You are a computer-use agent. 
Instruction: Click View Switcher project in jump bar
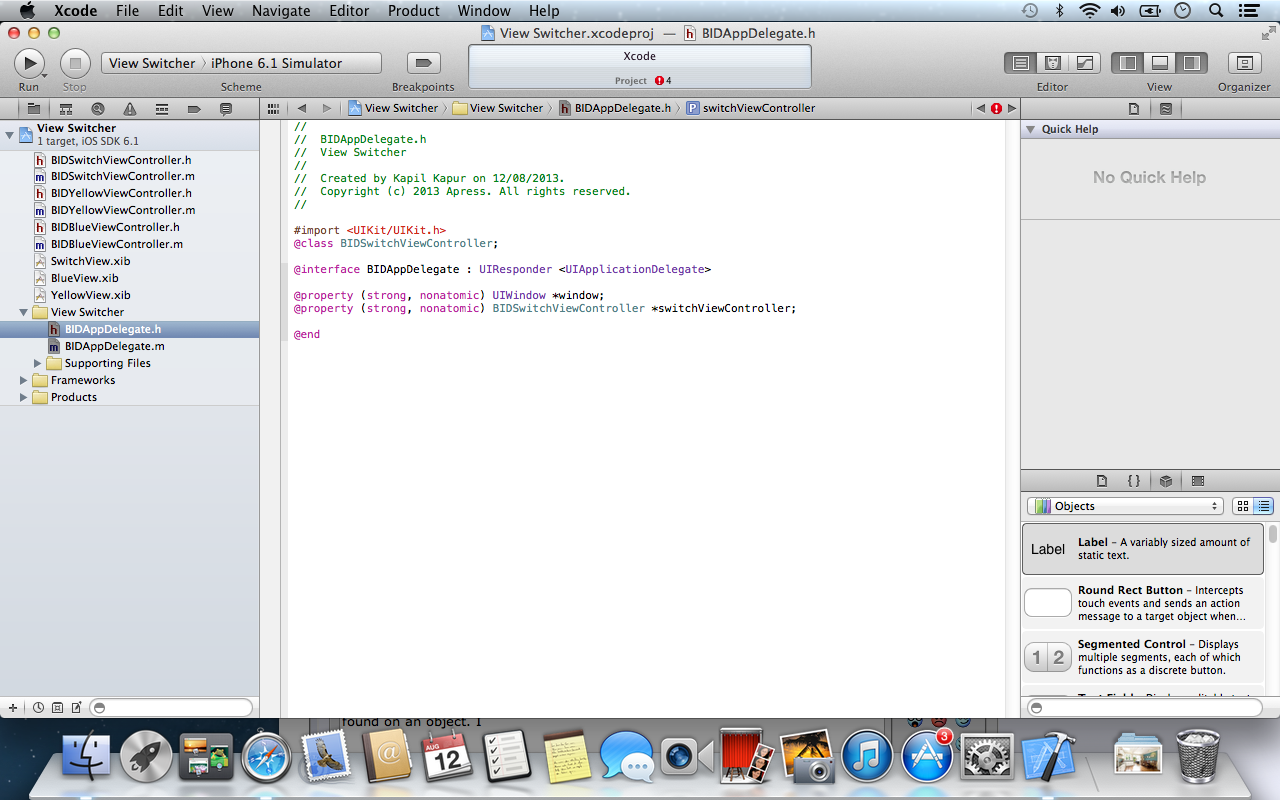point(393,108)
